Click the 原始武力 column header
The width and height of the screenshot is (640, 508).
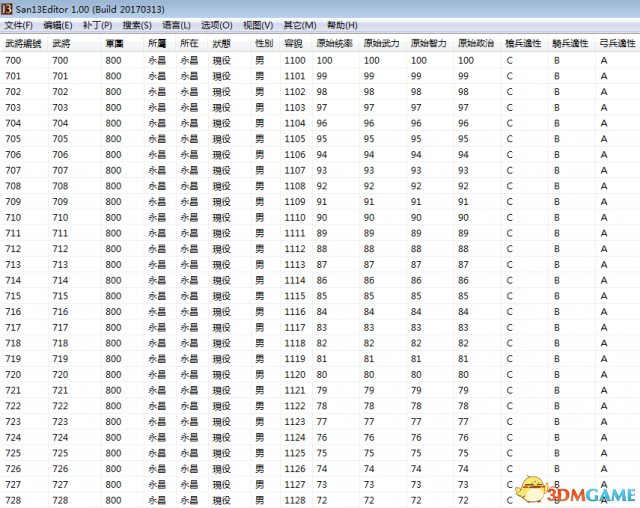[x=381, y=44]
